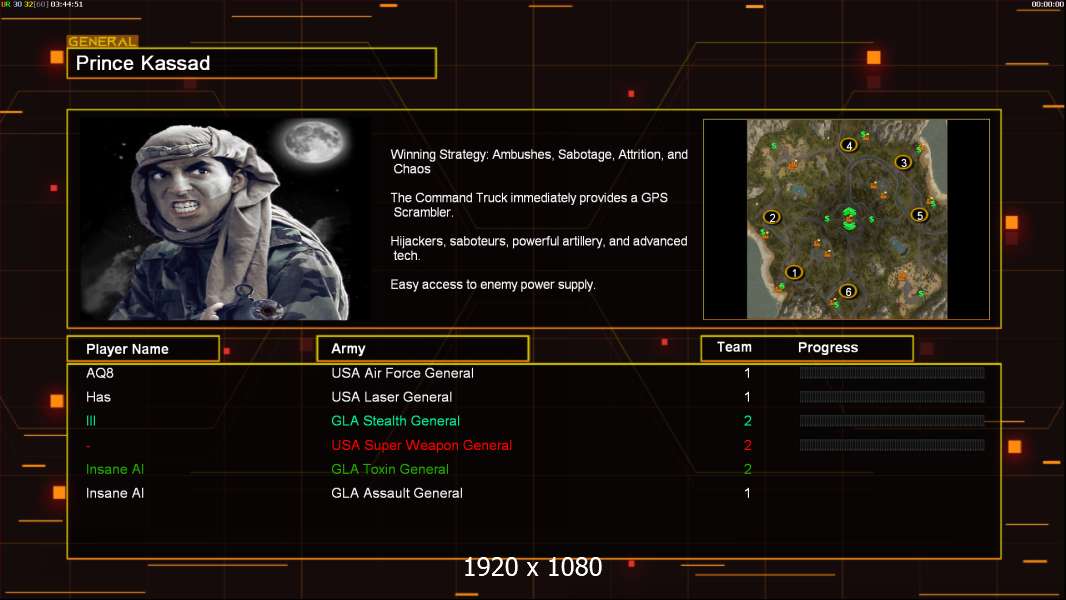1066x600 pixels.
Task: Click GLA Stealth General army
Action: click(396, 421)
